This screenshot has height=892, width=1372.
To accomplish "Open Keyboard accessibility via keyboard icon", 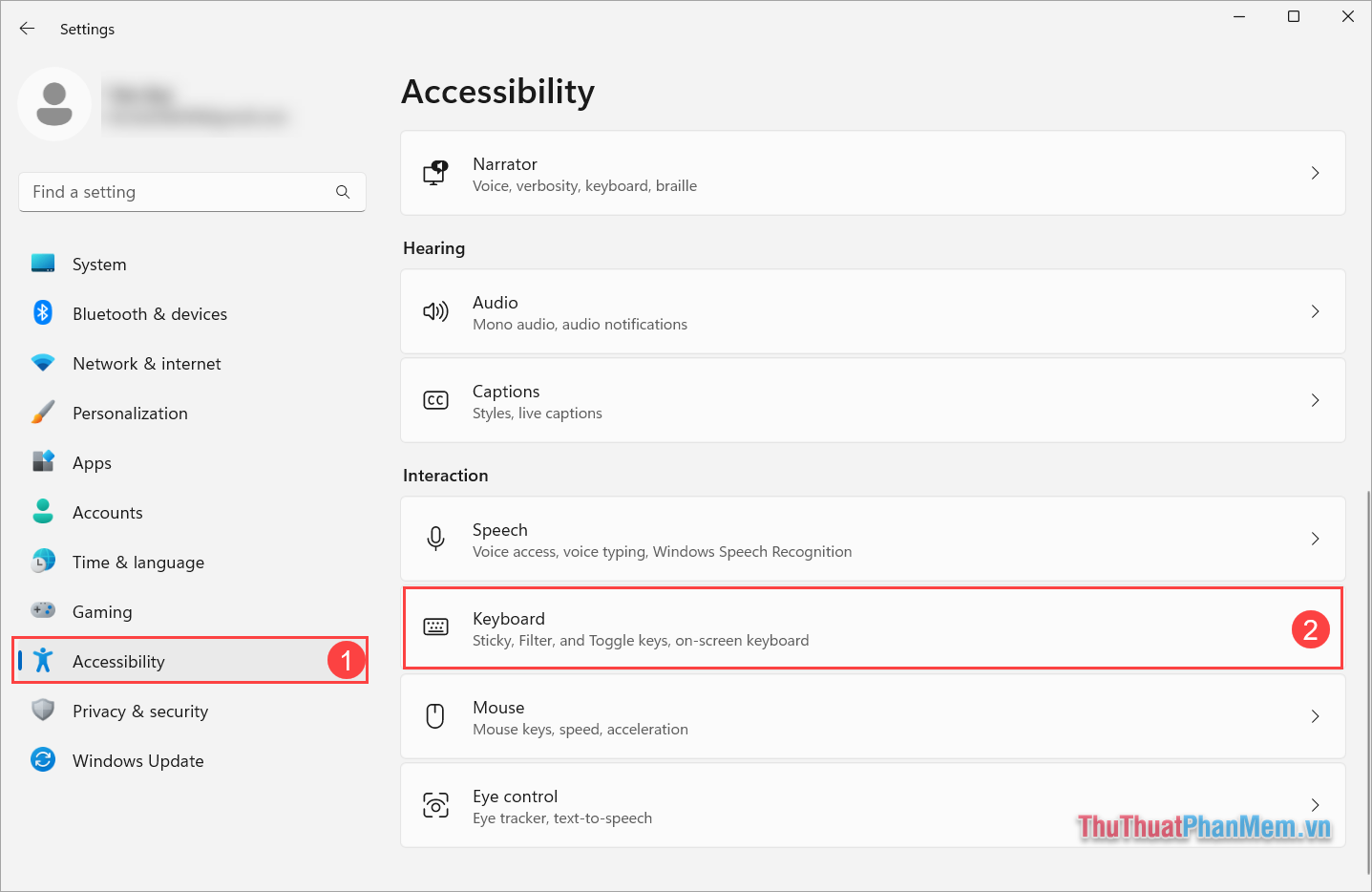I will click(x=436, y=627).
